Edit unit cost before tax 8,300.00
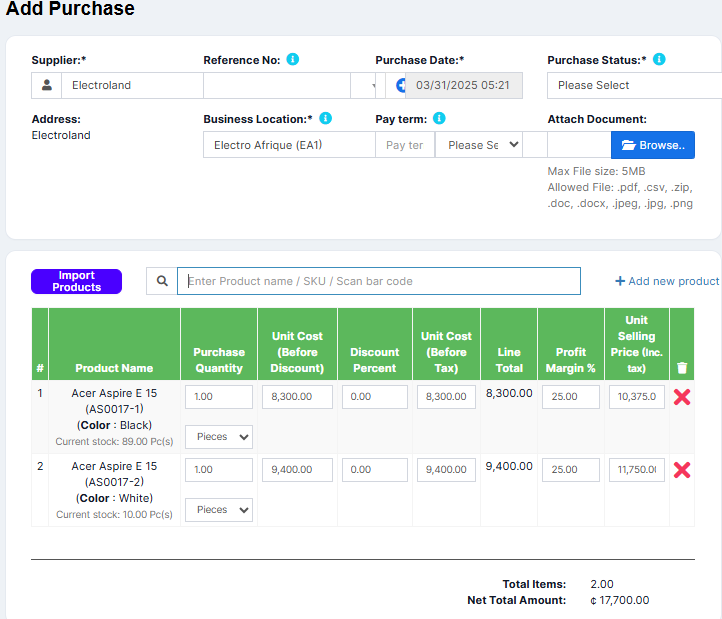722x619 pixels. tap(446, 397)
